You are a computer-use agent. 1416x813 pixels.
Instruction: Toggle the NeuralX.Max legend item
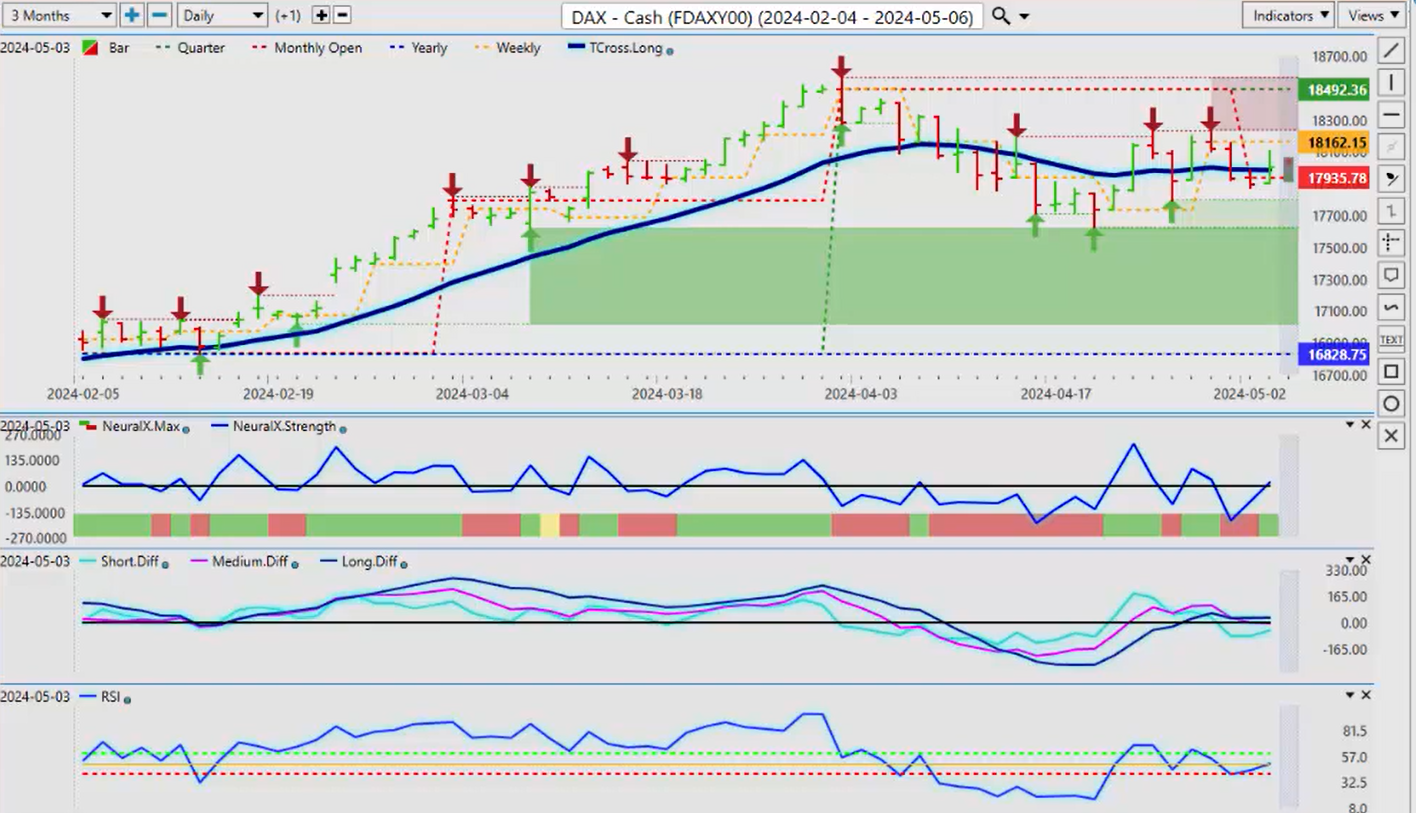(x=128, y=426)
